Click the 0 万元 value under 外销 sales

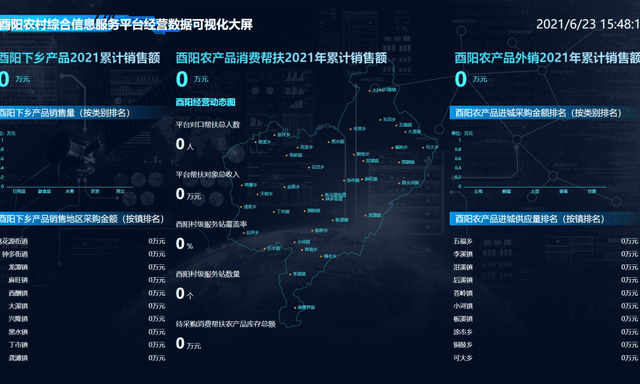tap(471, 79)
